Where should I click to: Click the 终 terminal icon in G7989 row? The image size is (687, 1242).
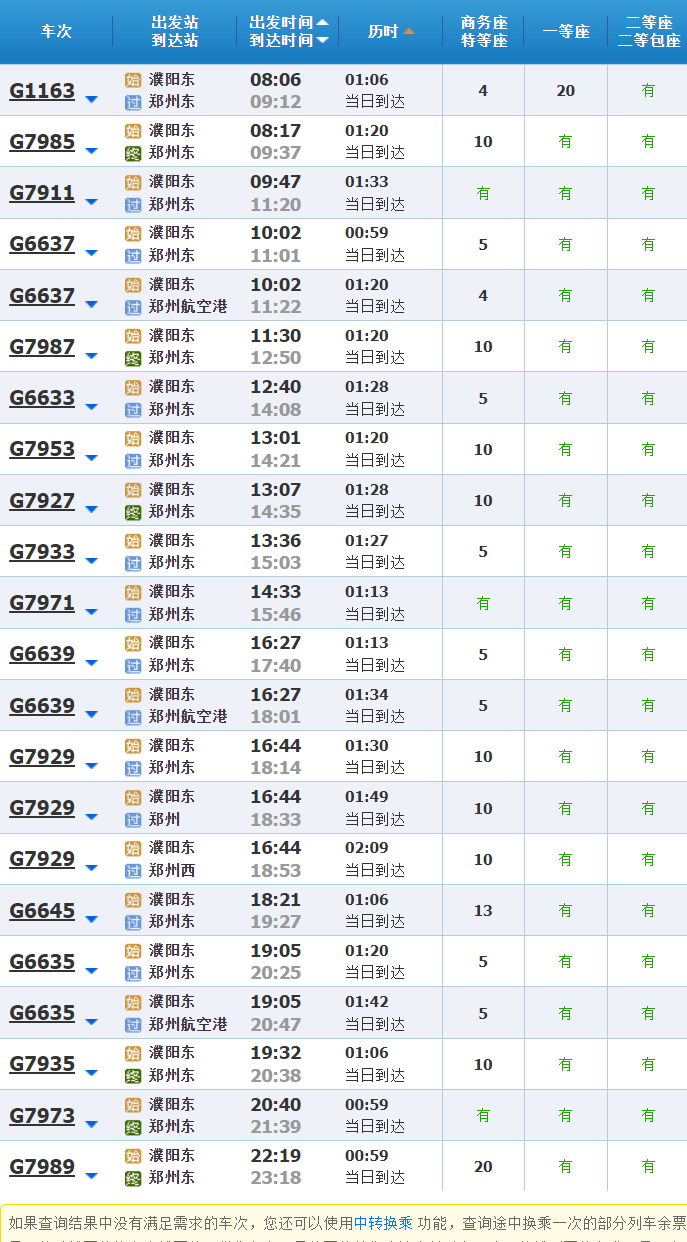pos(133,1178)
